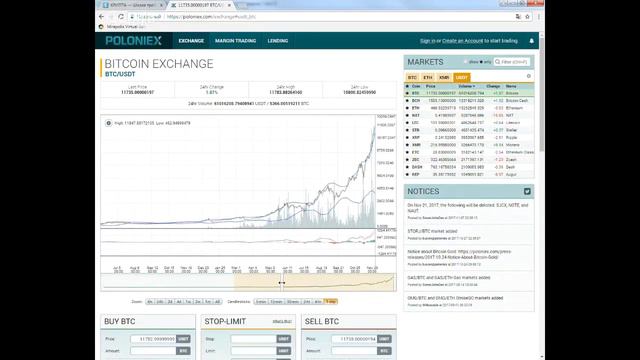Open notifications bell in Poloniex header
This screenshot has height=360, width=640.
531,41
